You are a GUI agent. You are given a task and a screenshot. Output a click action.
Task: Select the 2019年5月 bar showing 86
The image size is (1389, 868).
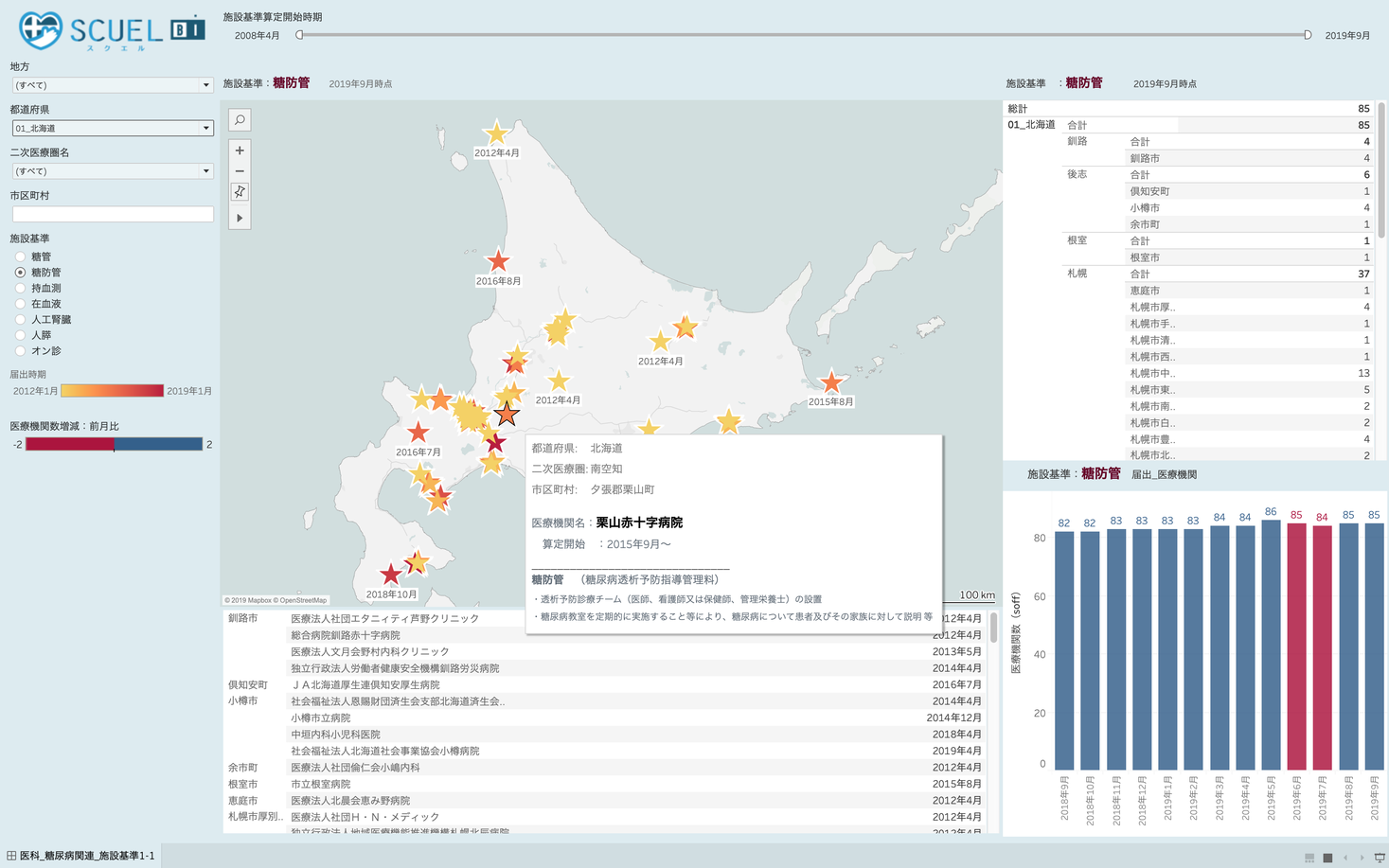(1271, 645)
